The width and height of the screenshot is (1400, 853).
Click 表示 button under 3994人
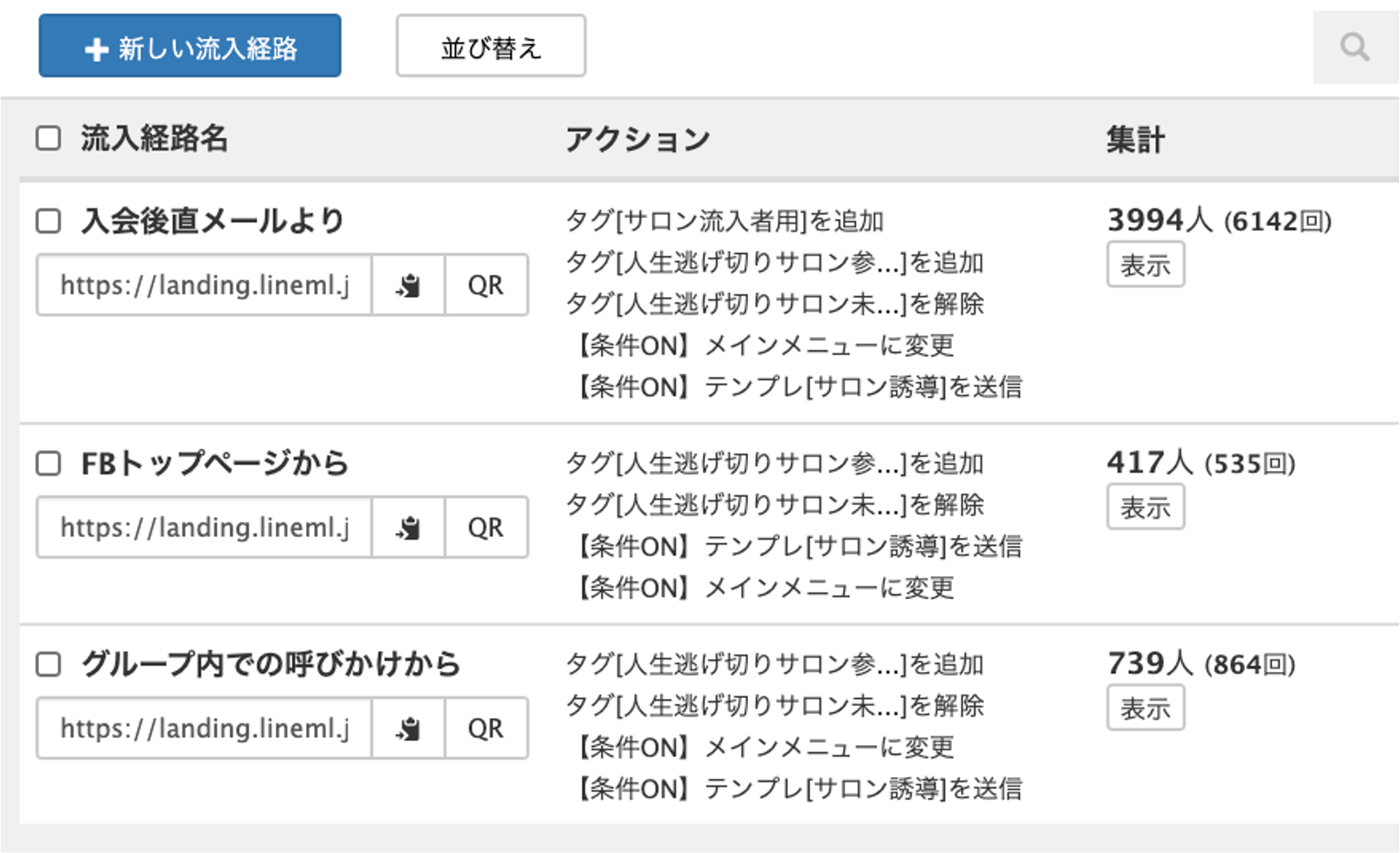pos(1145,264)
